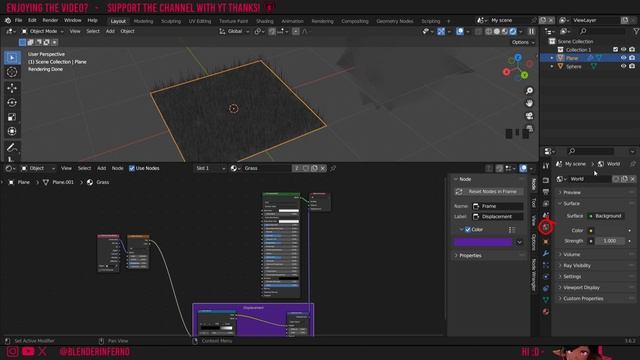The width and height of the screenshot is (640, 360).
Task: Hide Collection 1 with its eye icon
Action: click(624, 49)
